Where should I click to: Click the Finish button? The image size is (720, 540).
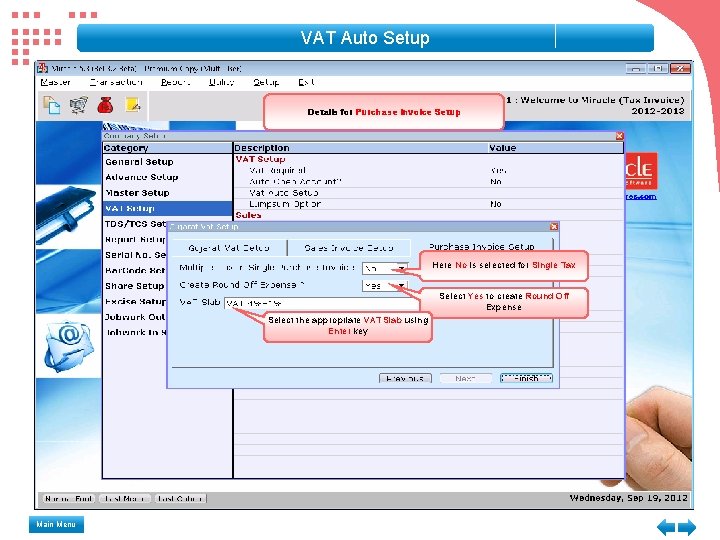click(x=526, y=378)
